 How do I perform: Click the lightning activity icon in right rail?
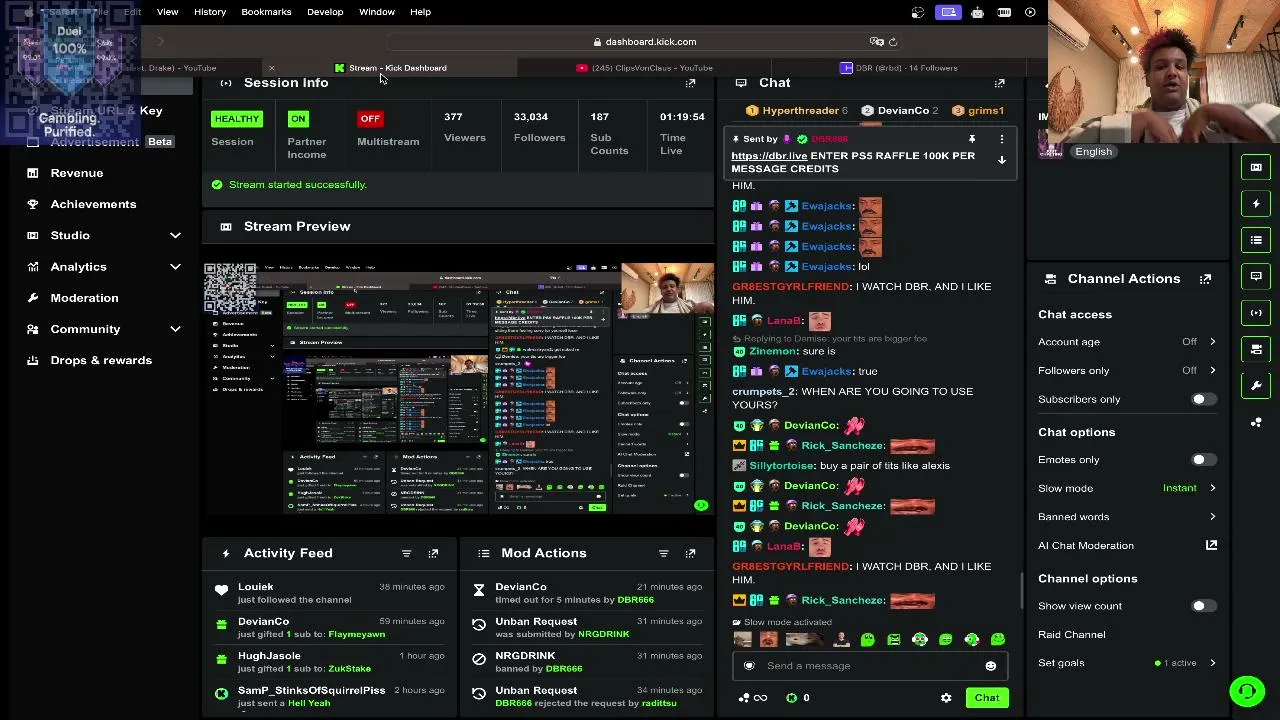pos(1256,204)
